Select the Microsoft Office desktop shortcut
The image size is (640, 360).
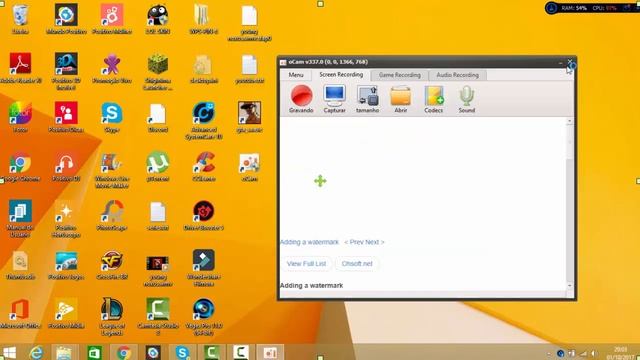20,313
